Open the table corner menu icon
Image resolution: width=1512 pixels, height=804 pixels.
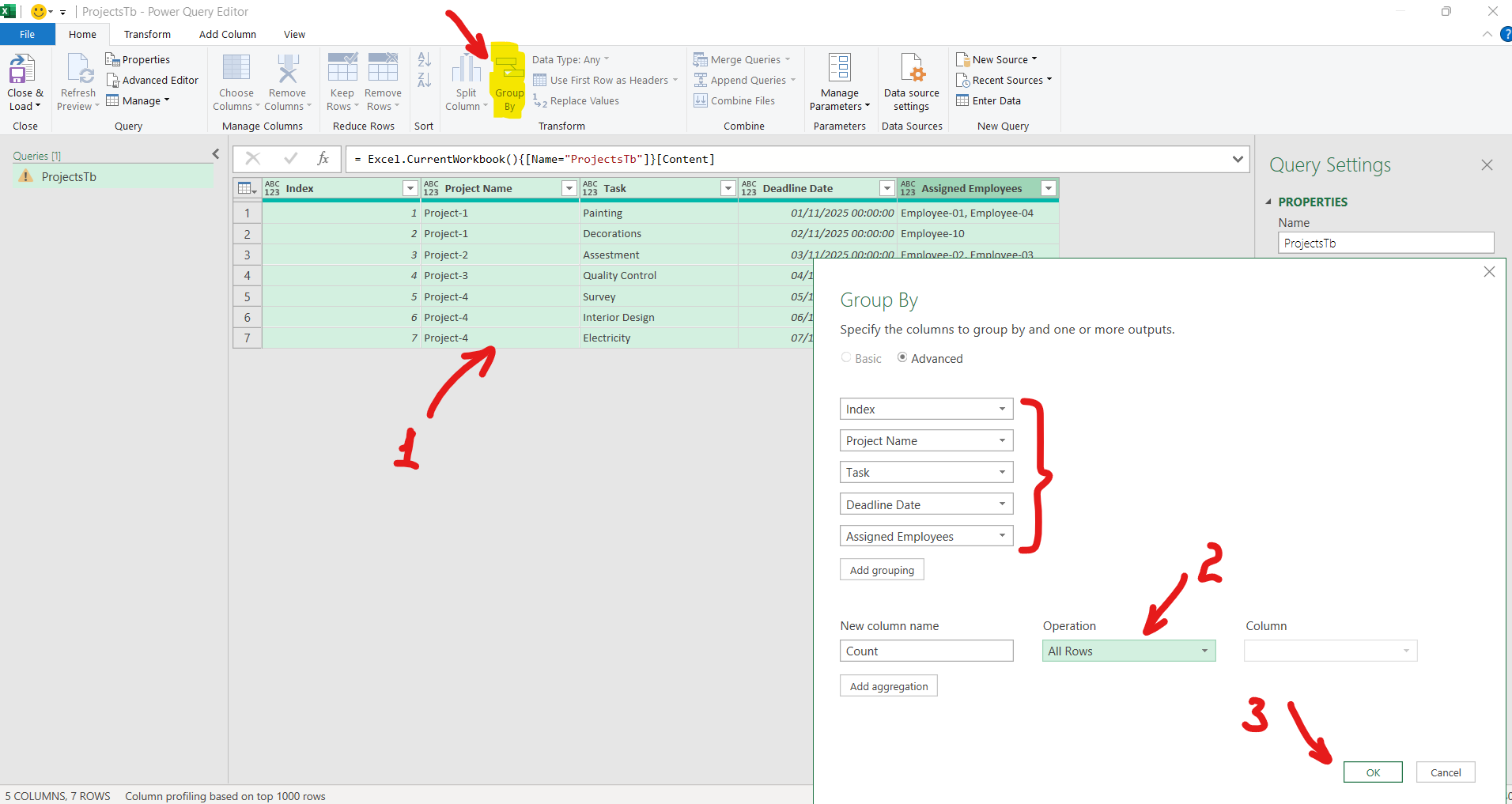[x=248, y=188]
